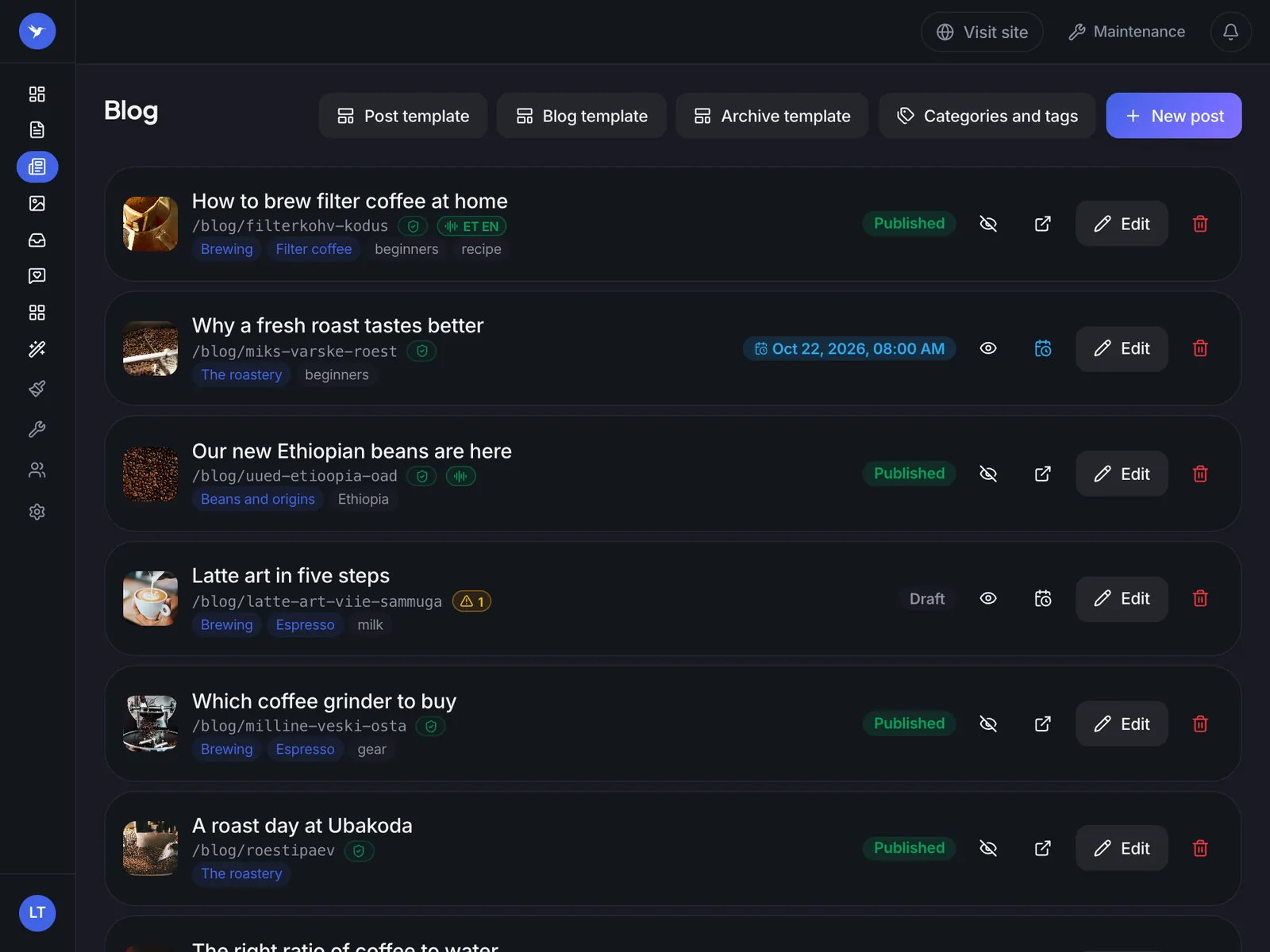Click the ET EN translation badge
Screen dimensions: 1270x952
471,226
